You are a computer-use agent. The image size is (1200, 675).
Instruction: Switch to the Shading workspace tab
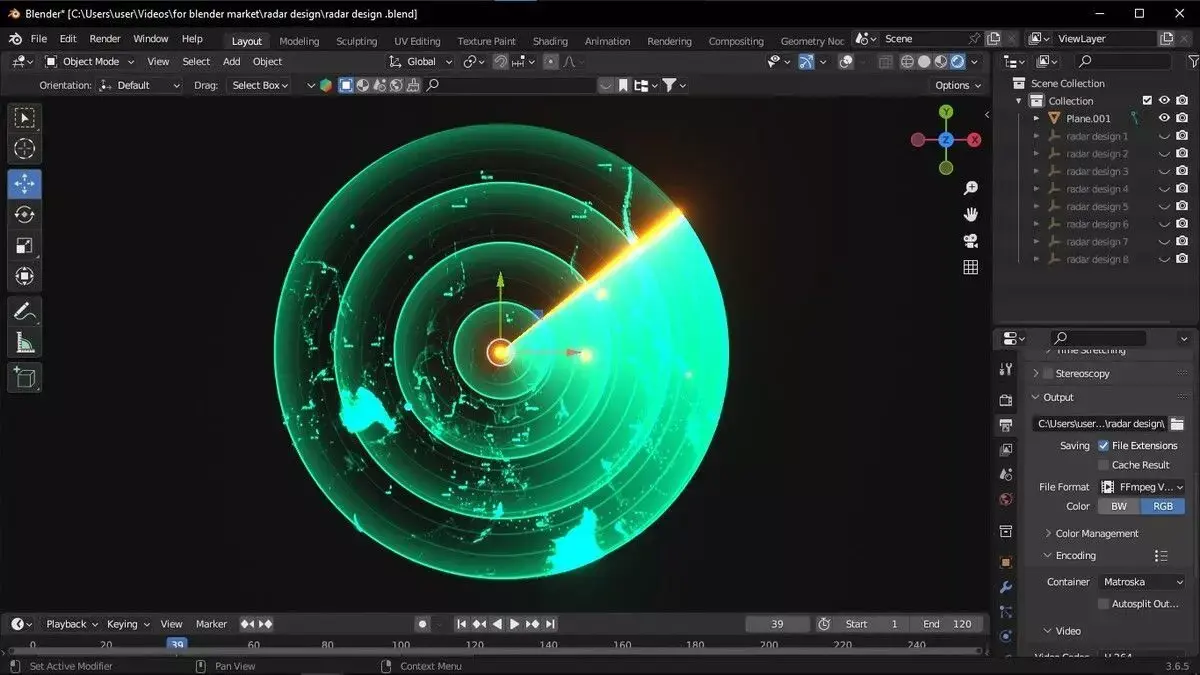(x=550, y=41)
